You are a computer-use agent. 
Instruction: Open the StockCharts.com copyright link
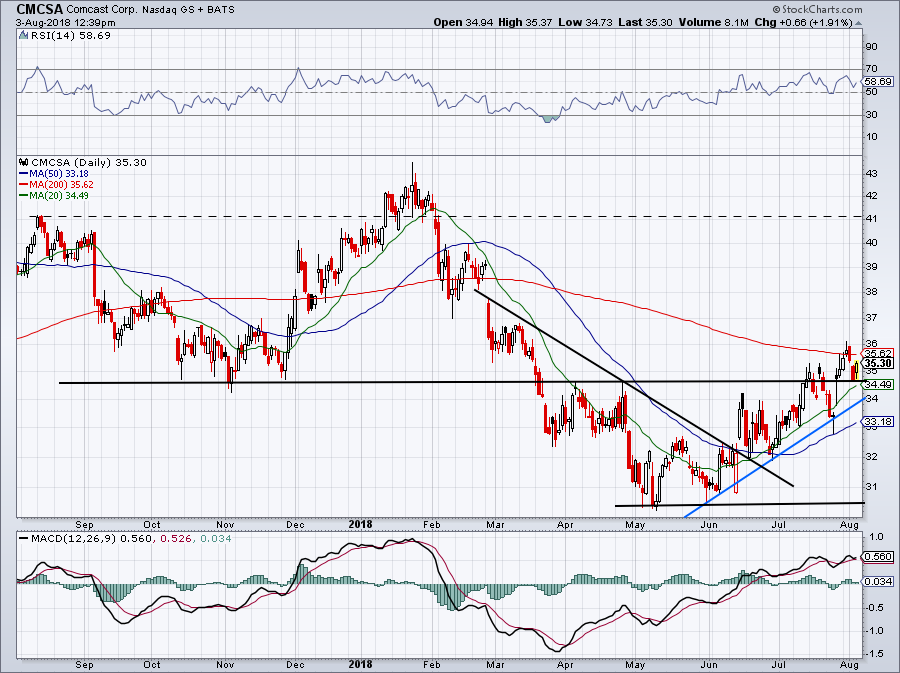pos(817,9)
